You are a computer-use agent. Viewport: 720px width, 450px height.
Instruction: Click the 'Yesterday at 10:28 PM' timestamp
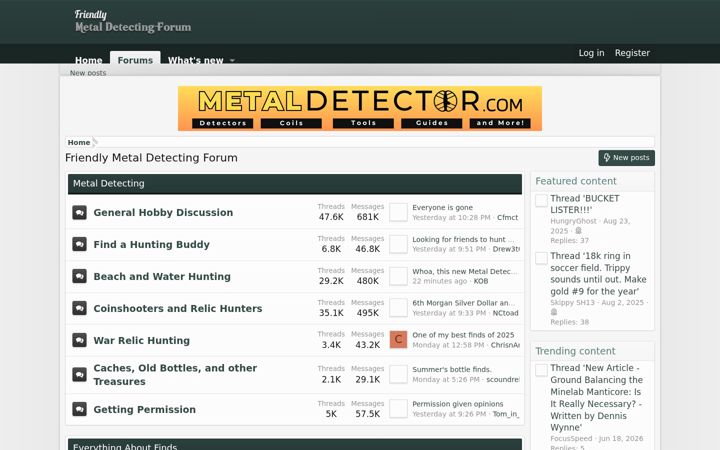click(451, 218)
